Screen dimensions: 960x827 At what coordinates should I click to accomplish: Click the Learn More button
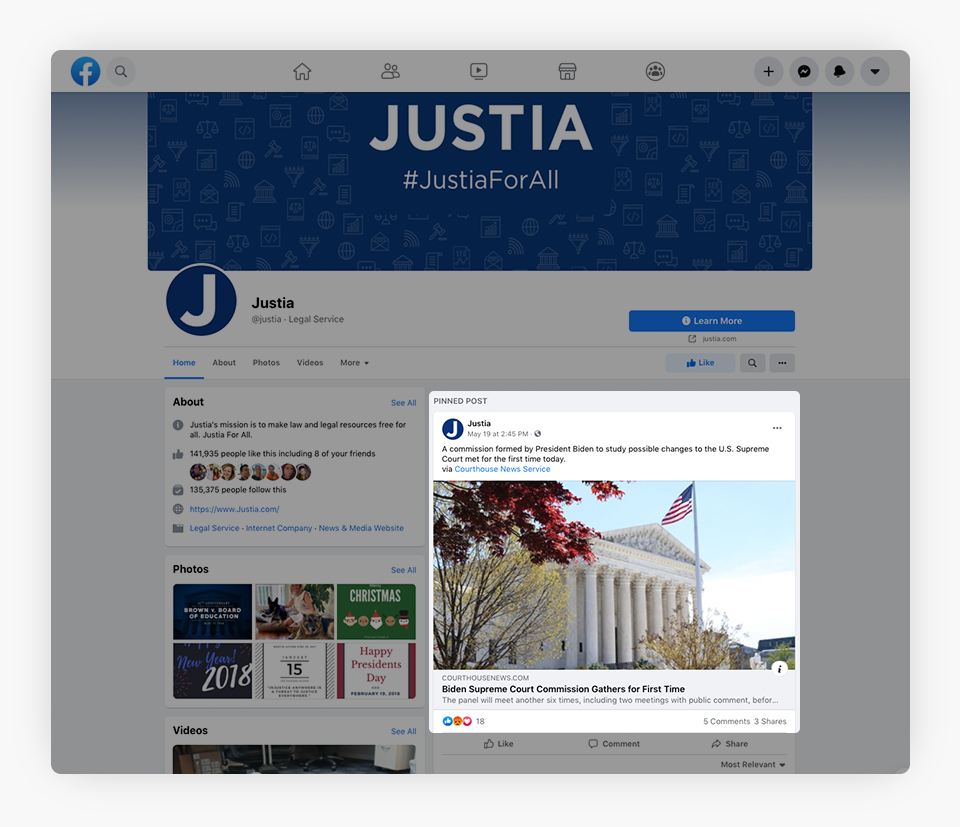[711, 321]
